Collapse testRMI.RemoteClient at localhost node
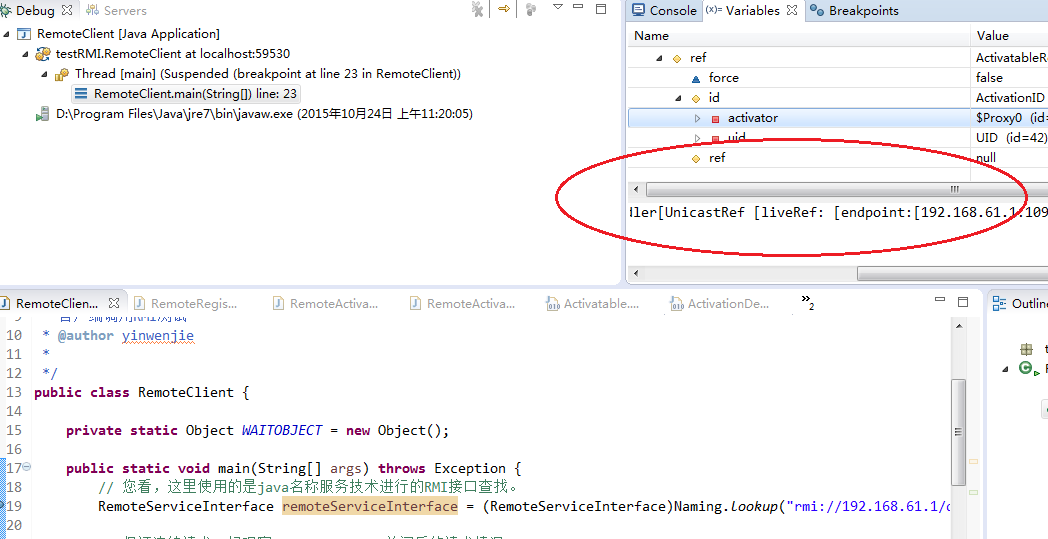This screenshot has height=539, width=1048. (x=25, y=54)
